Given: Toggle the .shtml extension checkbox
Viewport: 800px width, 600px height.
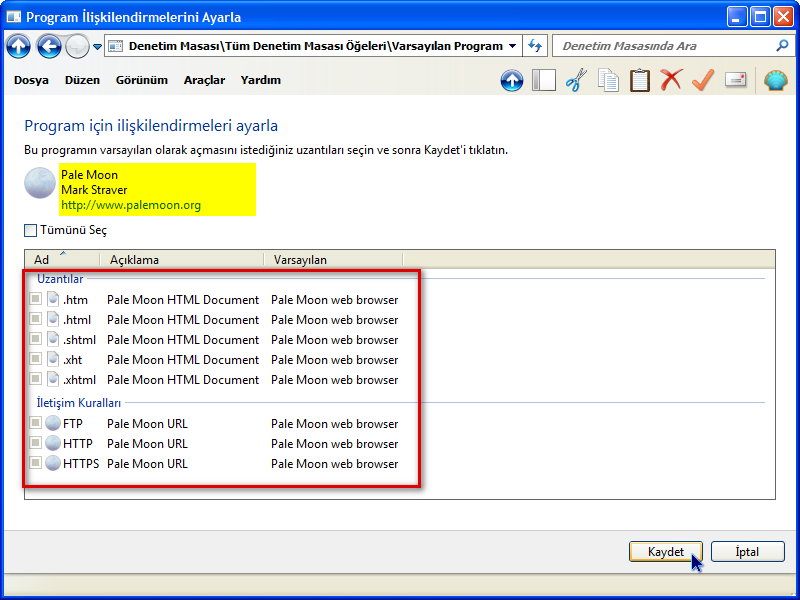Looking at the screenshot, I should pyautogui.click(x=35, y=339).
